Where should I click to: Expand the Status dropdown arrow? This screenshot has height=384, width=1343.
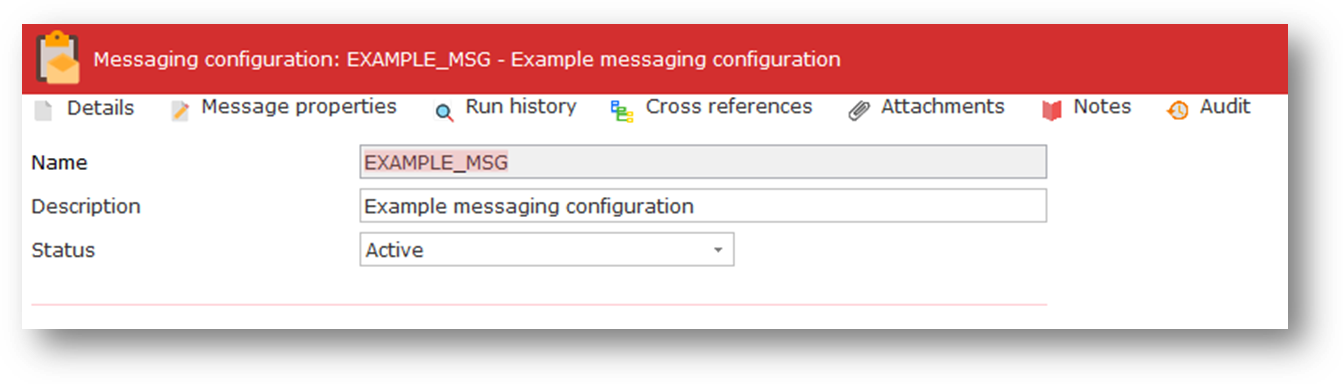(718, 251)
